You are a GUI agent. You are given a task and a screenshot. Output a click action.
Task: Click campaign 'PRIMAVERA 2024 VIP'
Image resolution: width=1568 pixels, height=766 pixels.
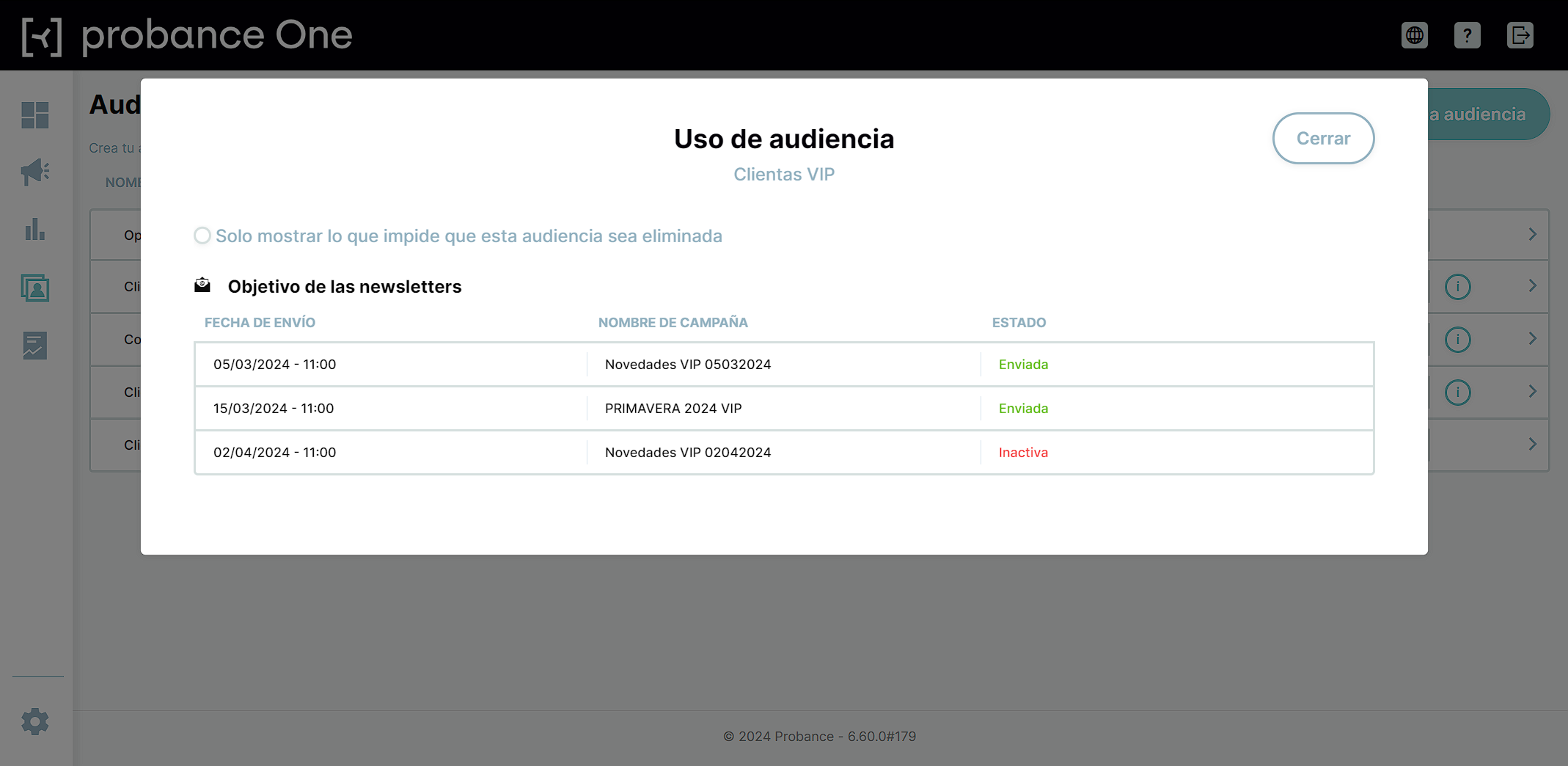point(673,409)
